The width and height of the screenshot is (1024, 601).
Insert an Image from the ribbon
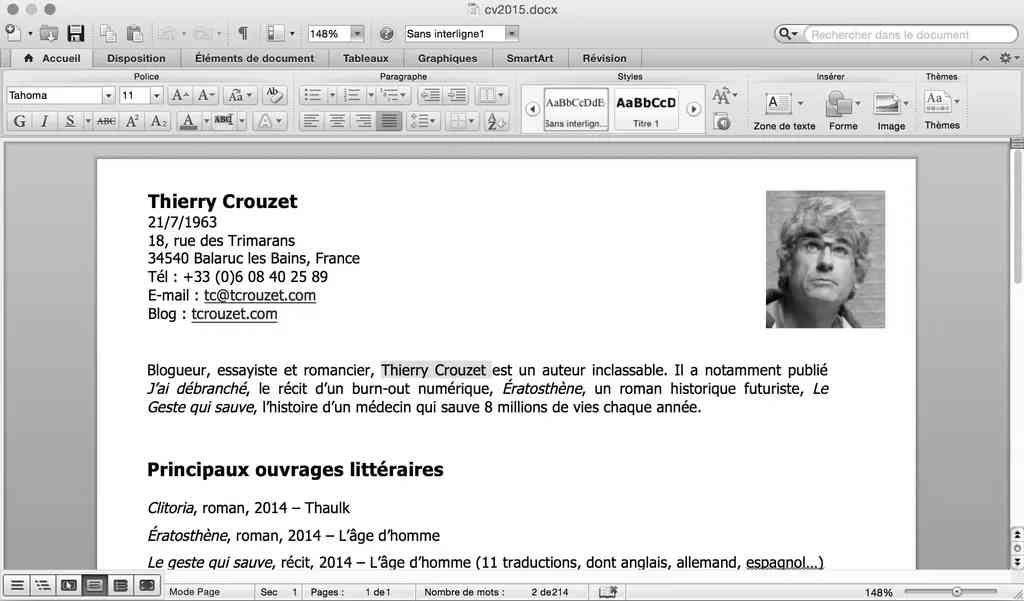click(x=890, y=110)
